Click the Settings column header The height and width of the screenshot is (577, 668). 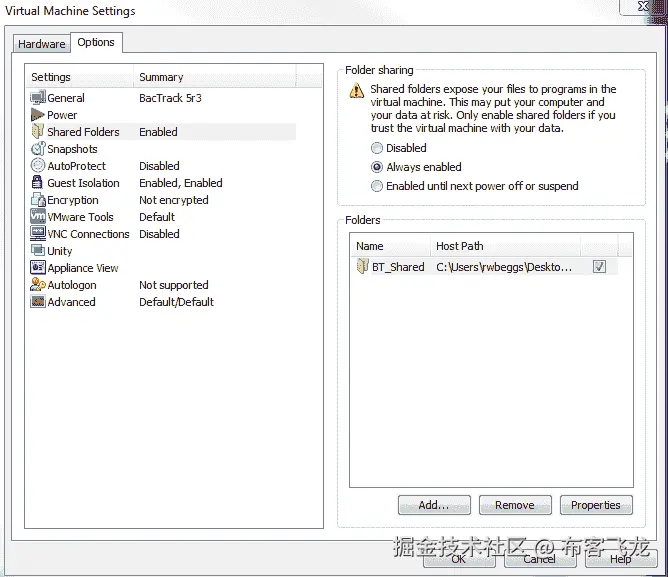point(79,77)
